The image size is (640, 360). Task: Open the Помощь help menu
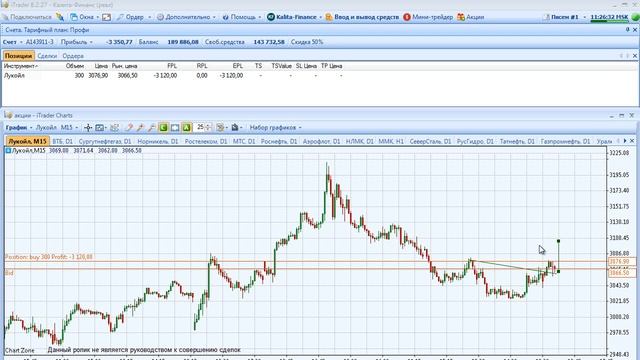242,17
